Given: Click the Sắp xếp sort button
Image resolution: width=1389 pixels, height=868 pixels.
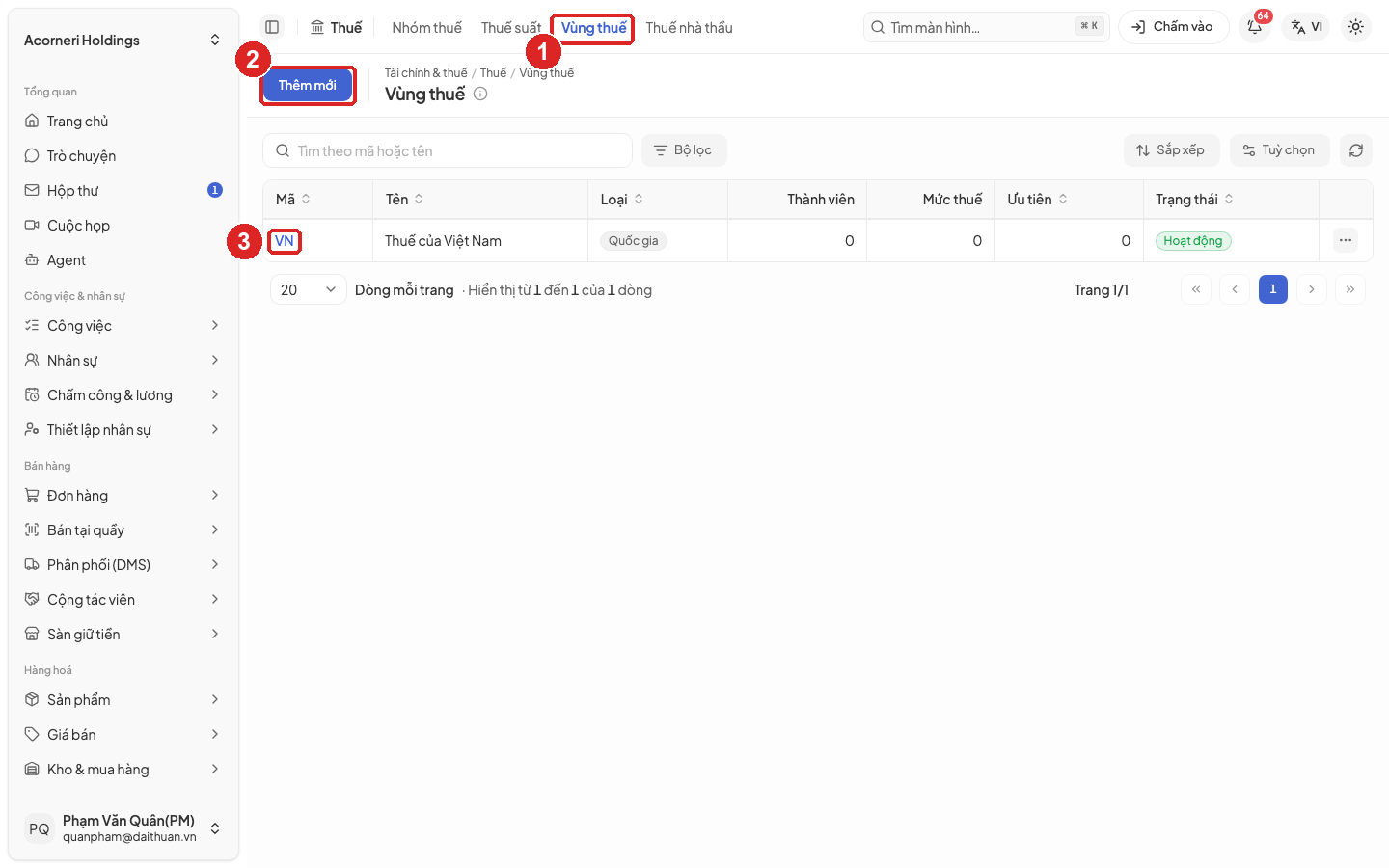Looking at the screenshot, I should pyautogui.click(x=1171, y=150).
